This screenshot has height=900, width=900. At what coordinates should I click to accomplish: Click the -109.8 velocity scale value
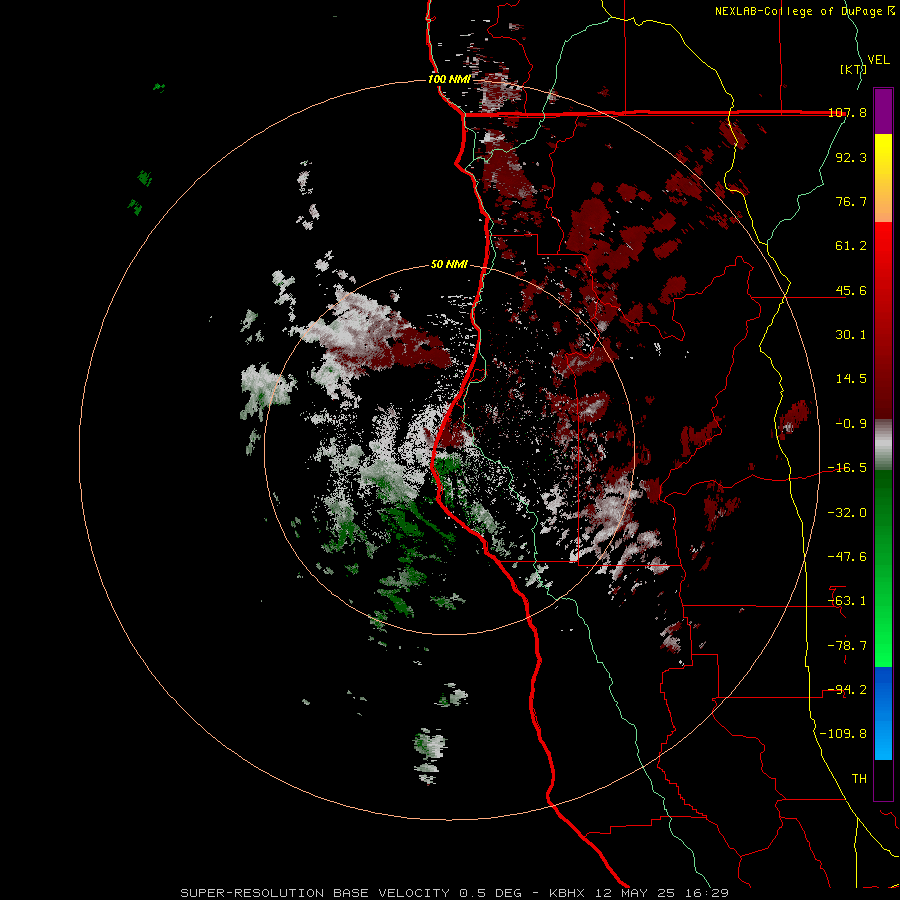(843, 734)
